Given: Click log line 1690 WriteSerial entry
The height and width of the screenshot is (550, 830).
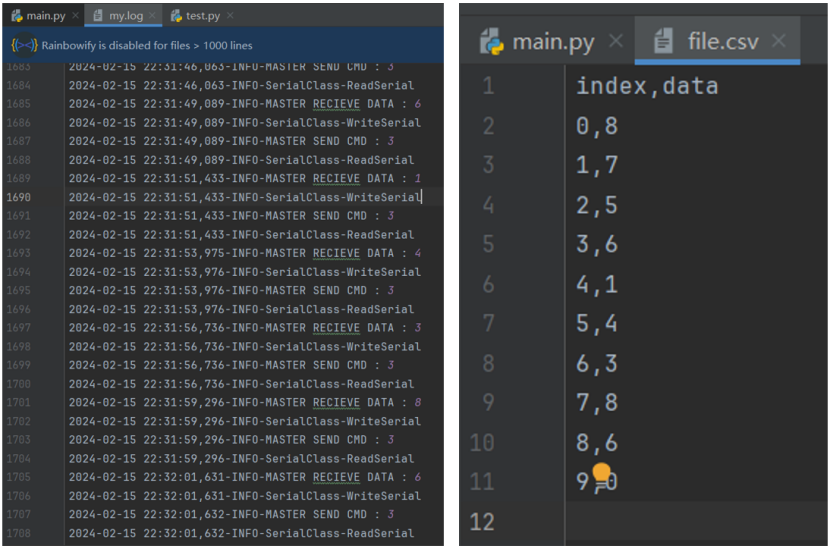Looking at the screenshot, I should [245, 197].
